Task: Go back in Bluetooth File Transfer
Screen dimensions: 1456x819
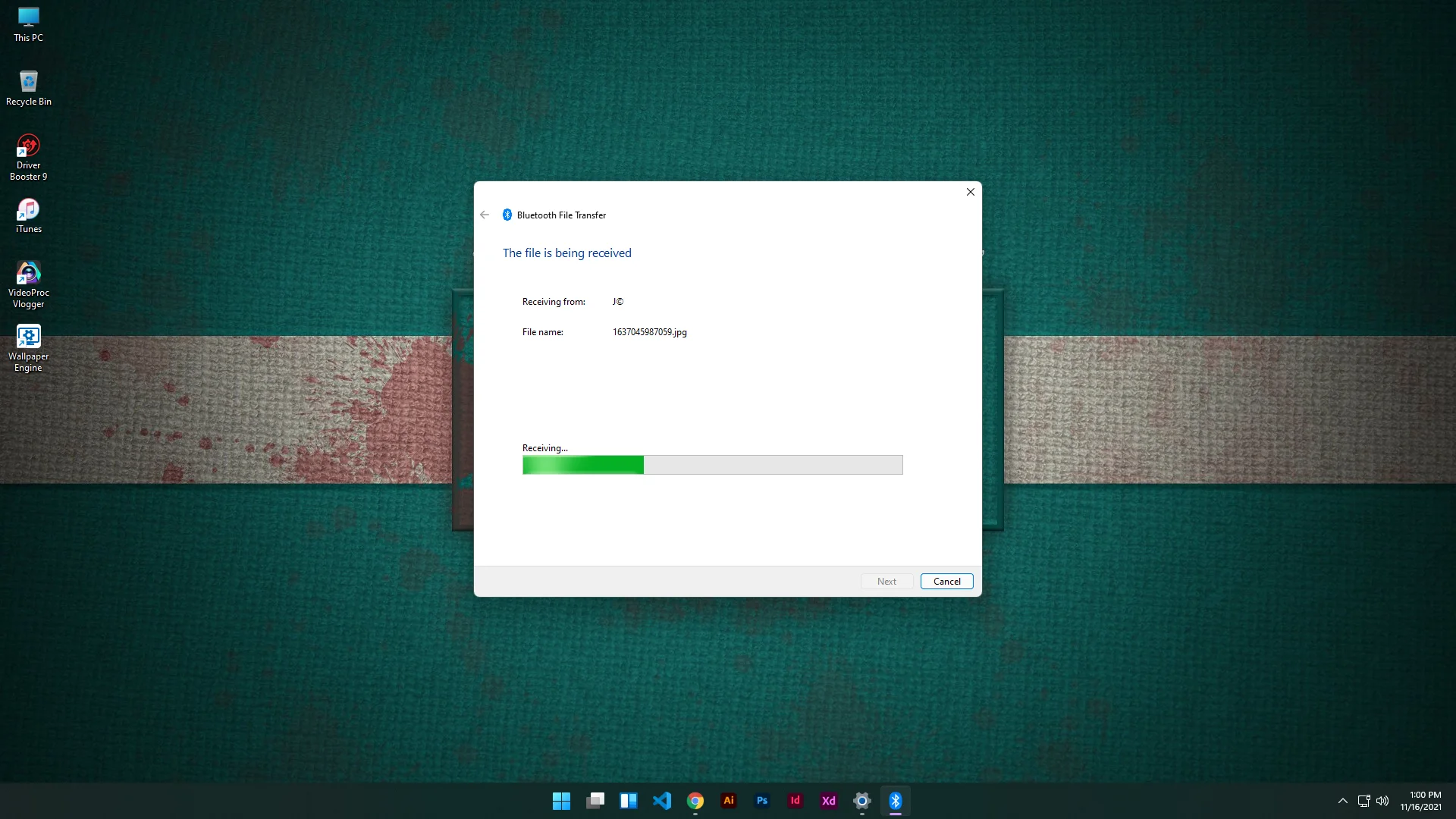Action: coord(485,215)
